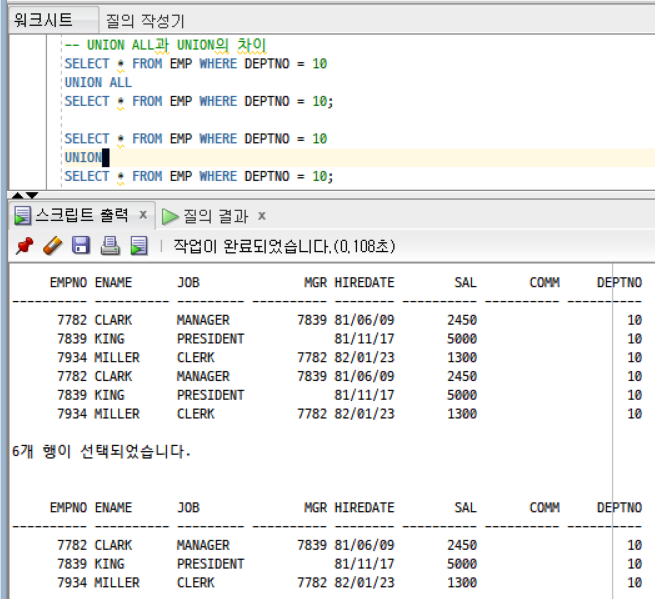Click the 스크립트 출력 tab icon
The image size is (655, 599).
22,216
